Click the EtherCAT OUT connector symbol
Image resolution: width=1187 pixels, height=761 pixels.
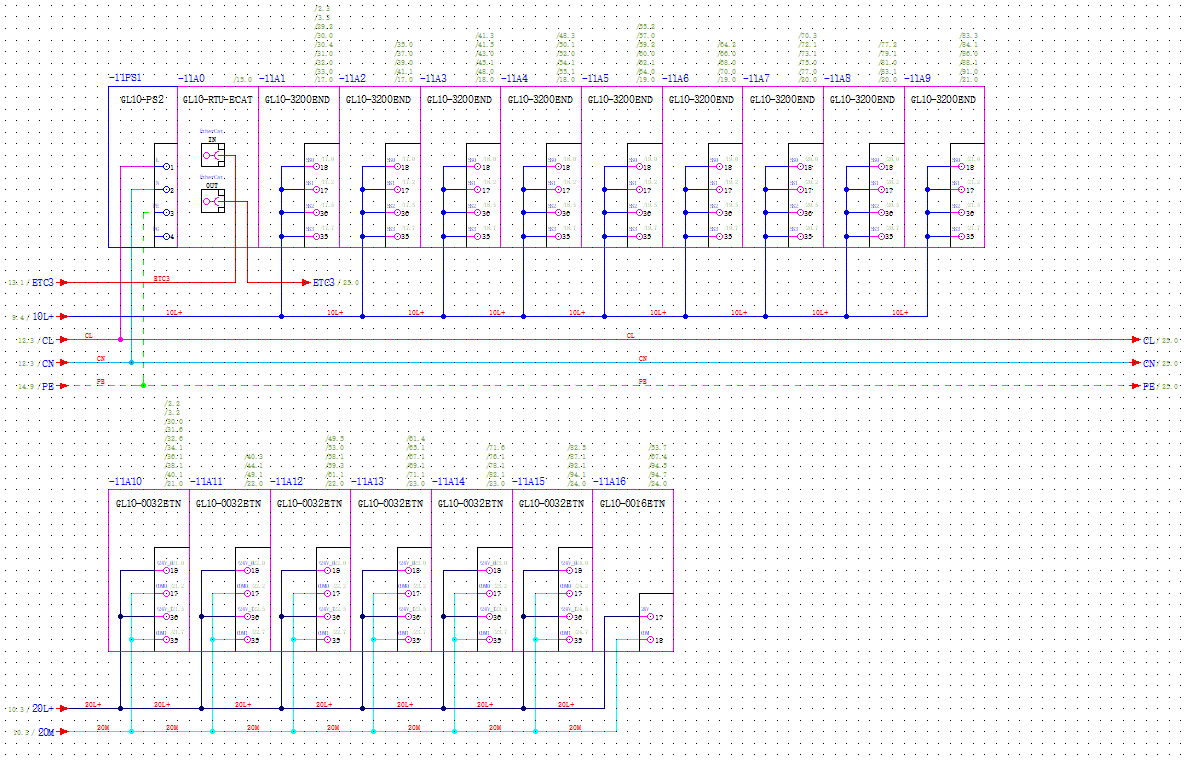click(x=213, y=201)
